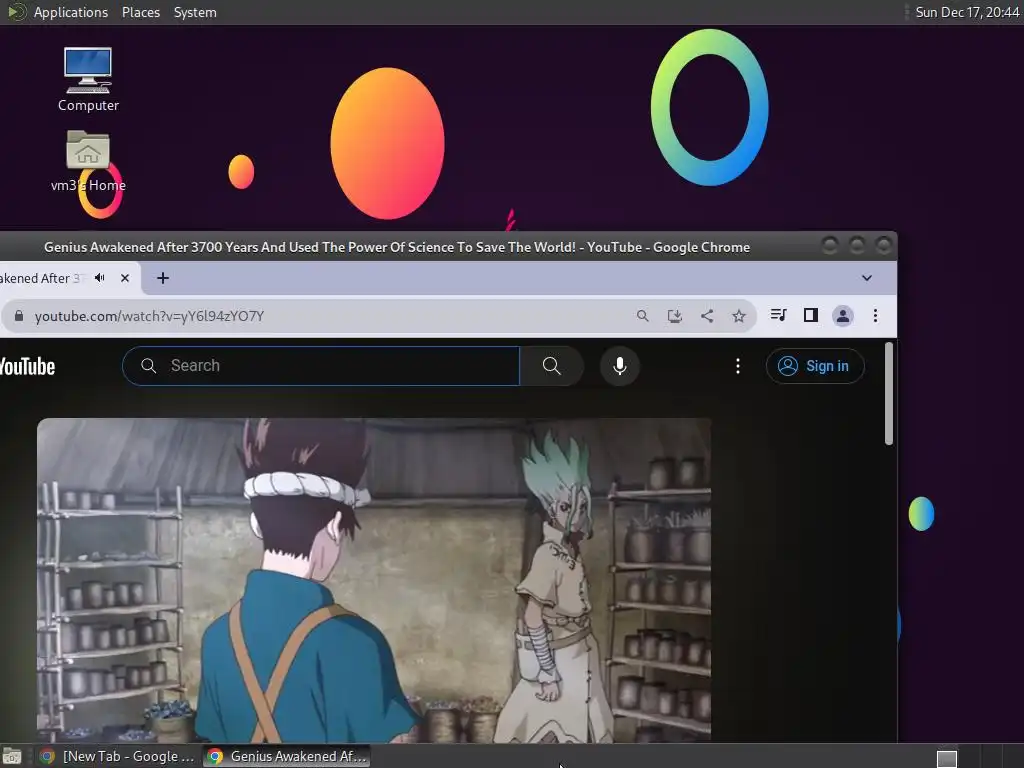Close the YouTube video tab

[x=125, y=278]
